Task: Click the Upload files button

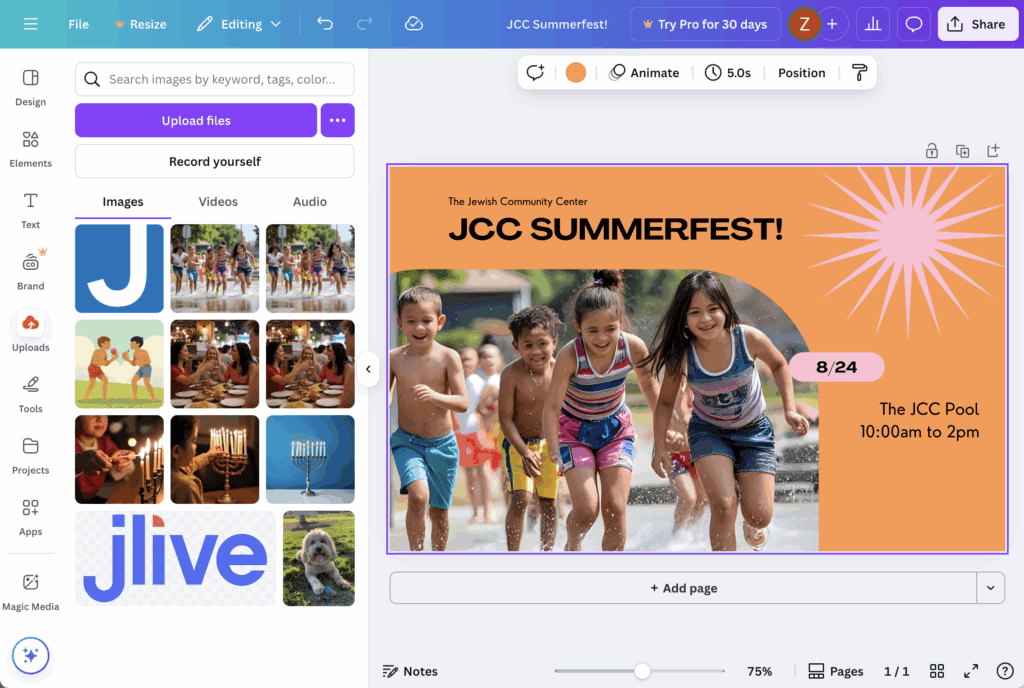Action: (196, 120)
